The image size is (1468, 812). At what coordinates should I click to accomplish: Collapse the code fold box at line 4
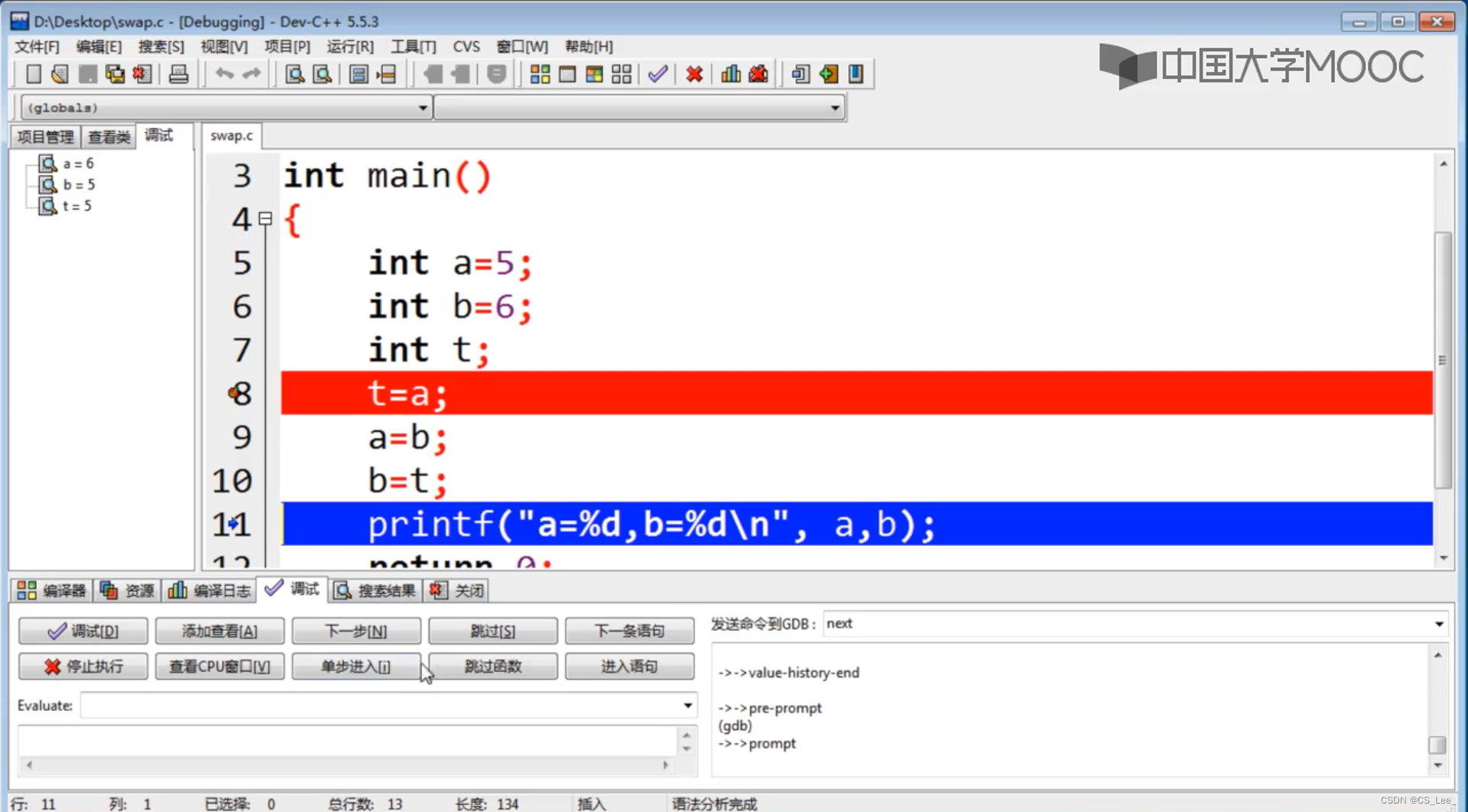(x=265, y=219)
